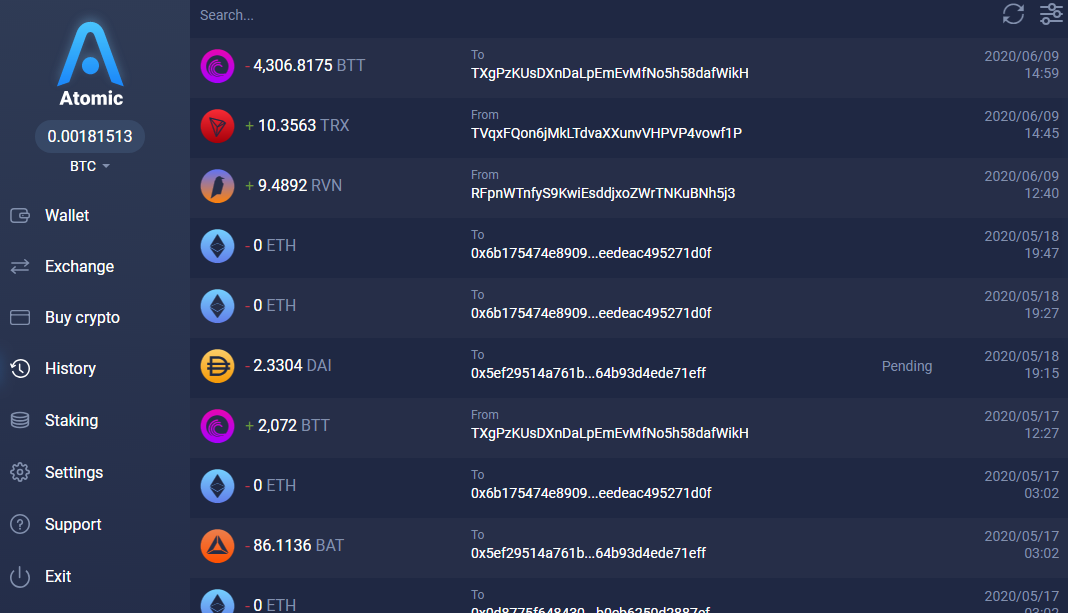1068x613 pixels.
Task: Click the Settings gear icon
Action: [20, 472]
